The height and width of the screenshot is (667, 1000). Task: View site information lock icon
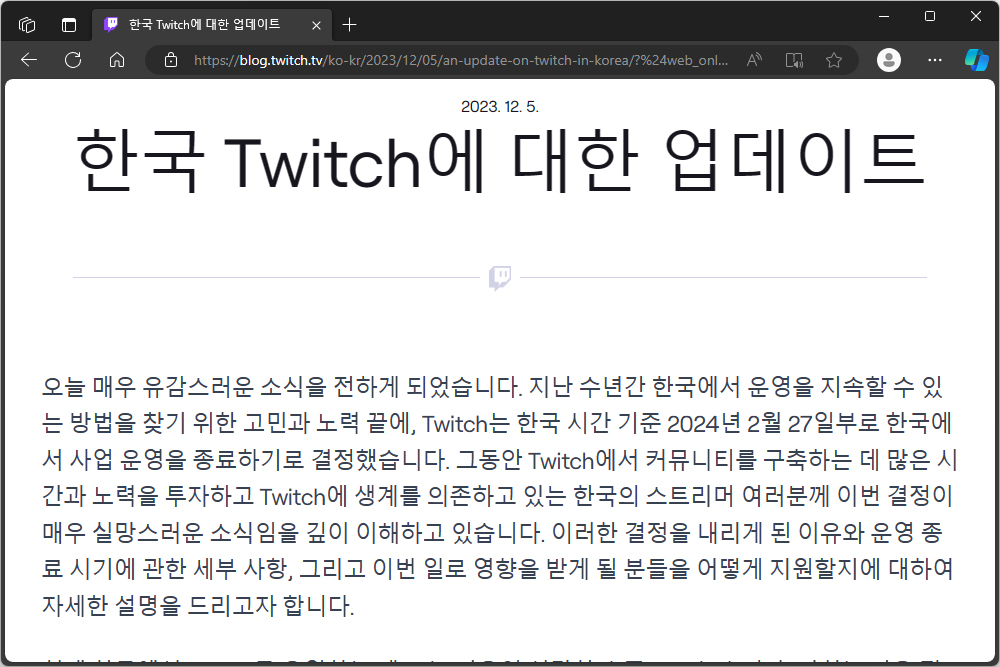[x=170, y=60]
